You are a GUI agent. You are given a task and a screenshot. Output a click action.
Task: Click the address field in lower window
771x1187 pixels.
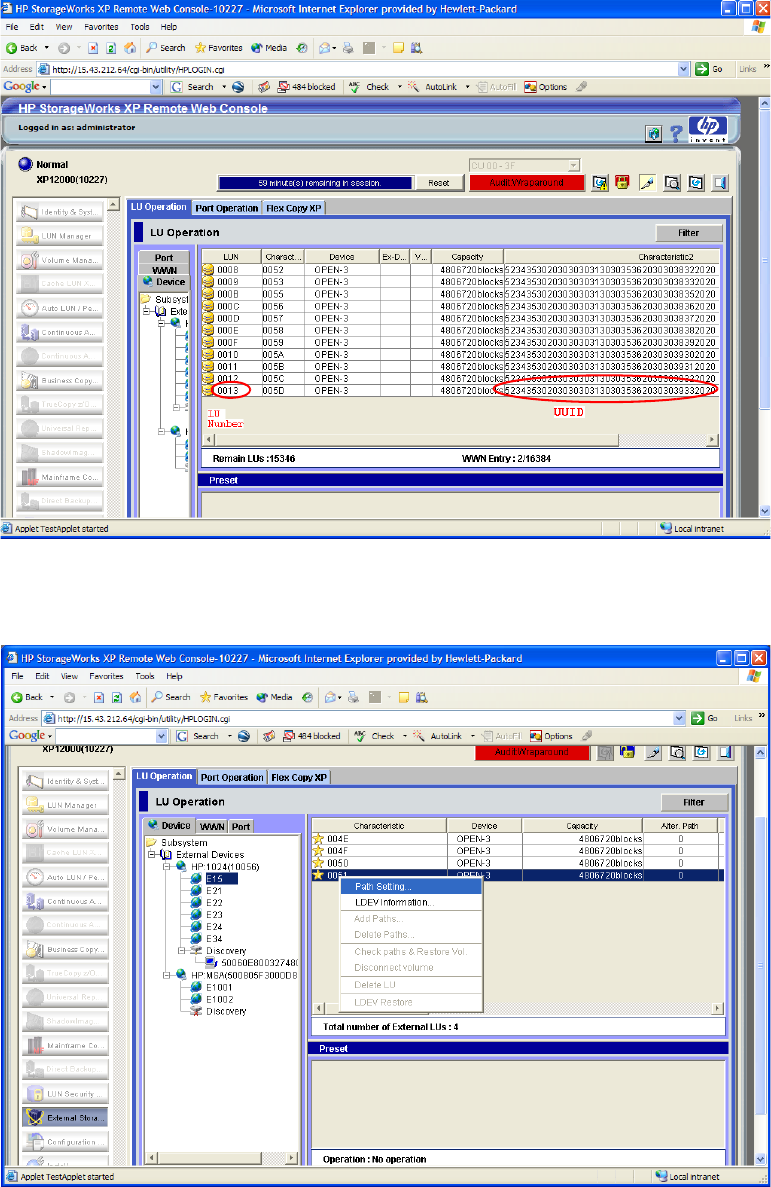[365, 718]
